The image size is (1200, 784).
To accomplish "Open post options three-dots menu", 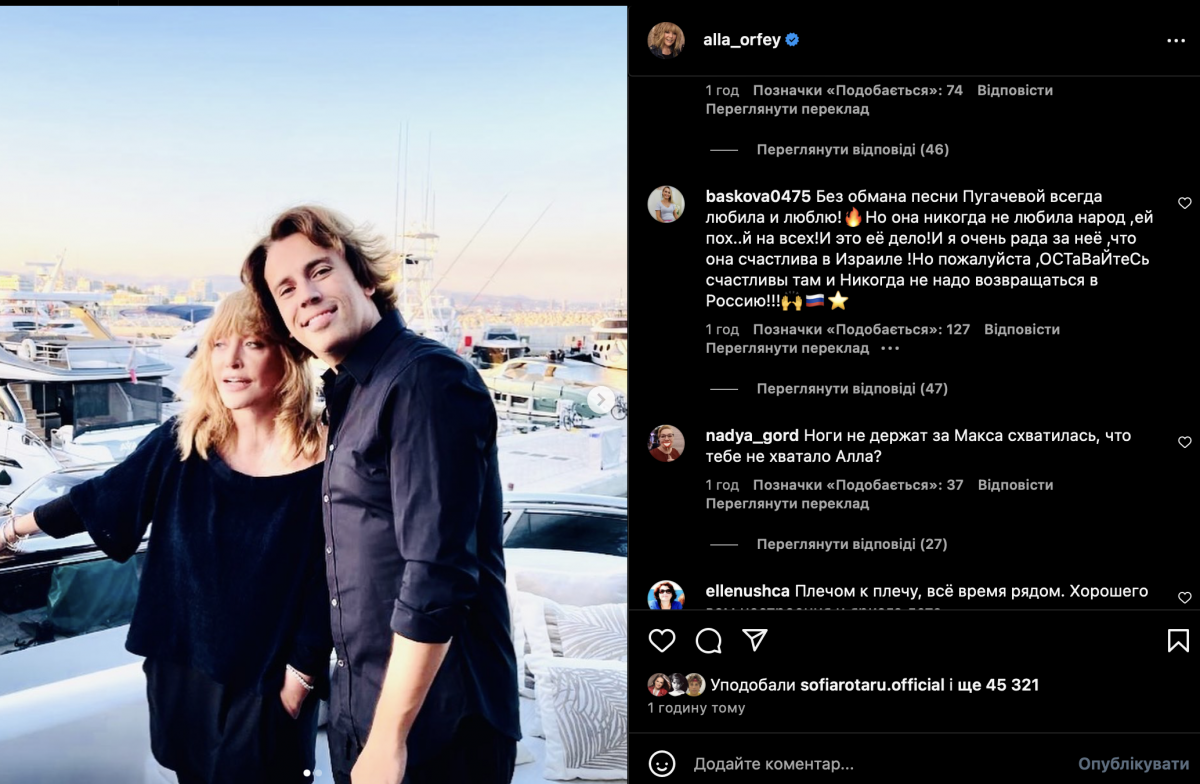I will 1176,41.
